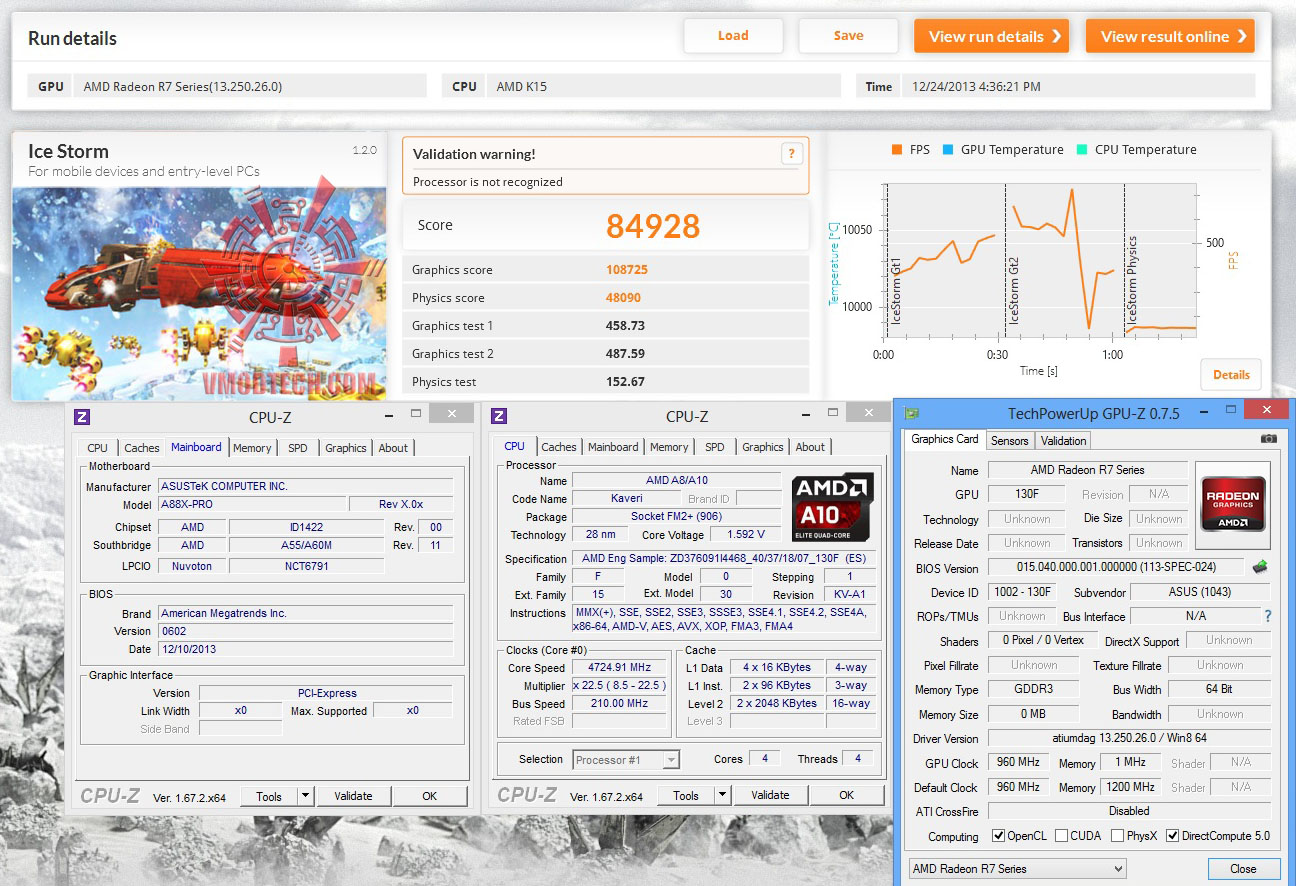Click the Z title icon of the Mainboard CPU-Z window

pos(82,416)
